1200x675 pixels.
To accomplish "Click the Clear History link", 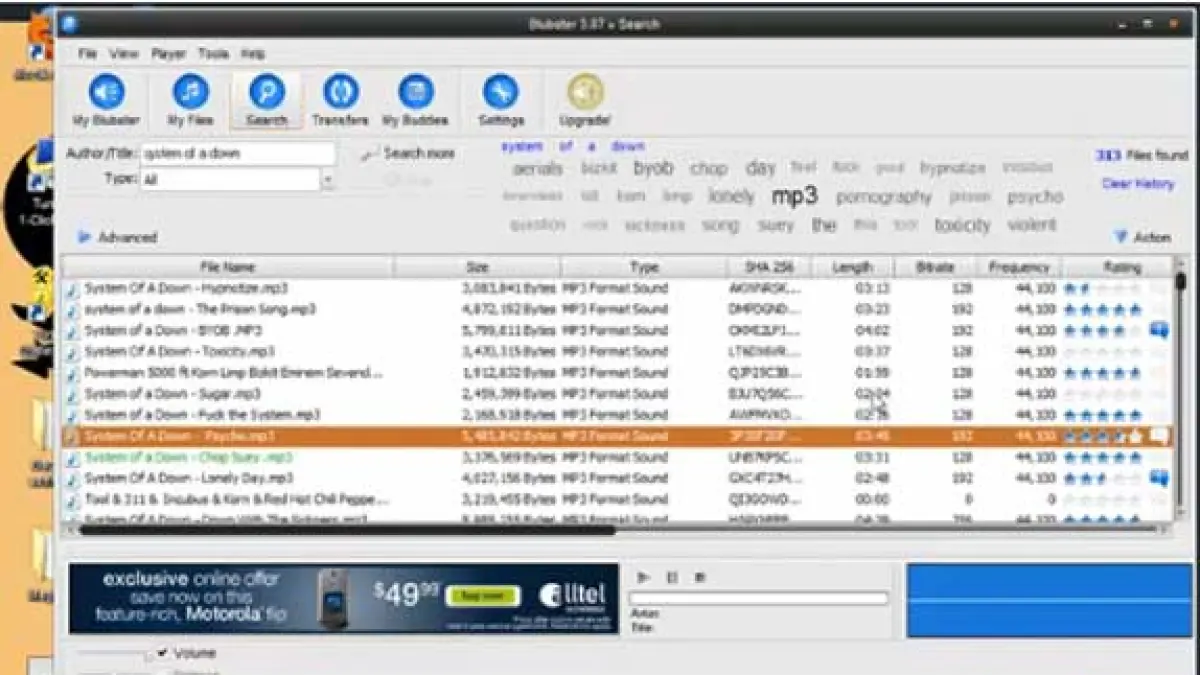I will click(x=1137, y=184).
